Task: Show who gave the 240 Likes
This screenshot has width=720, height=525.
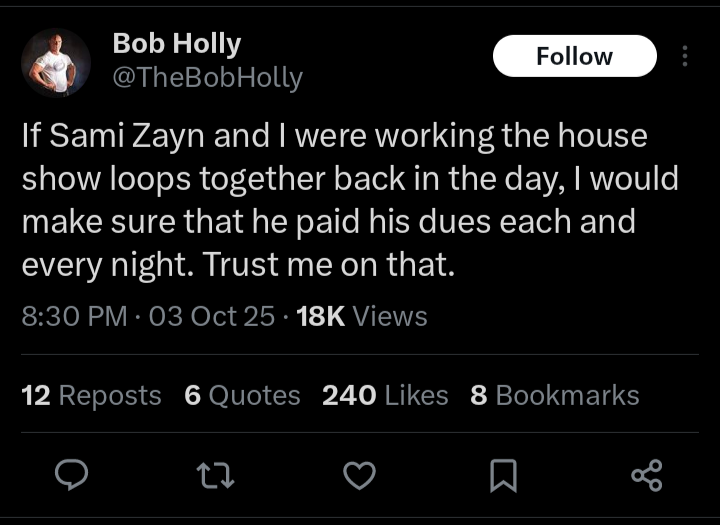Action: point(385,395)
